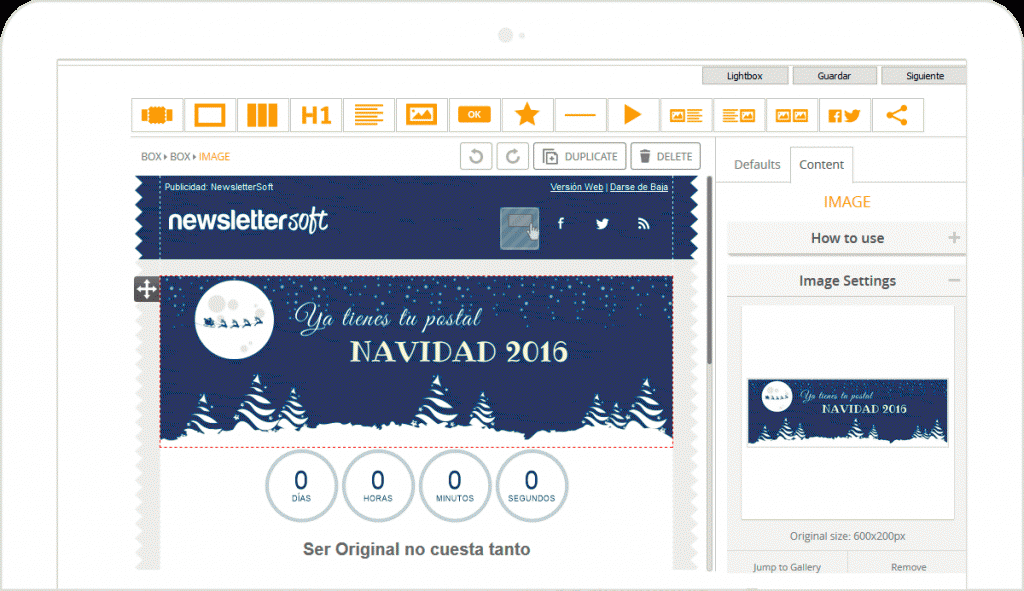
Task: Click the Navidad 2016 thumbnail preview
Action: [x=848, y=413]
